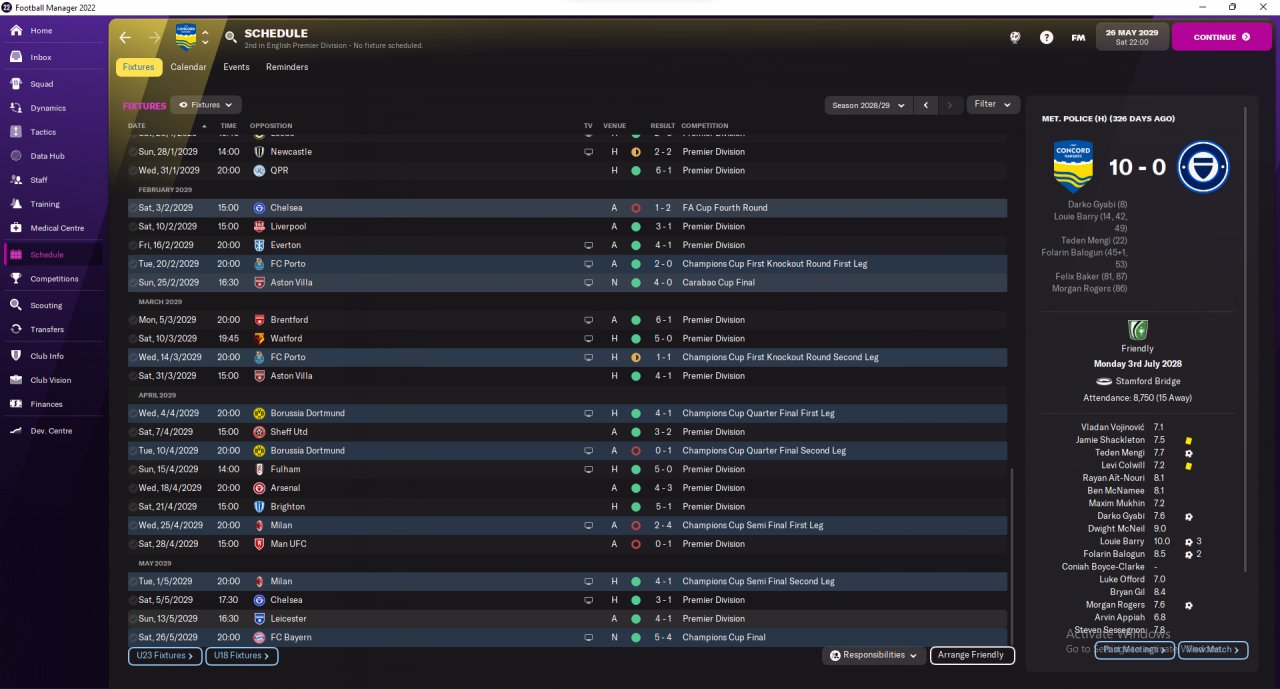Open the Dev. Centre
This screenshot has width=1280, height=689.
pyautogui.click(x=54, y=431)
